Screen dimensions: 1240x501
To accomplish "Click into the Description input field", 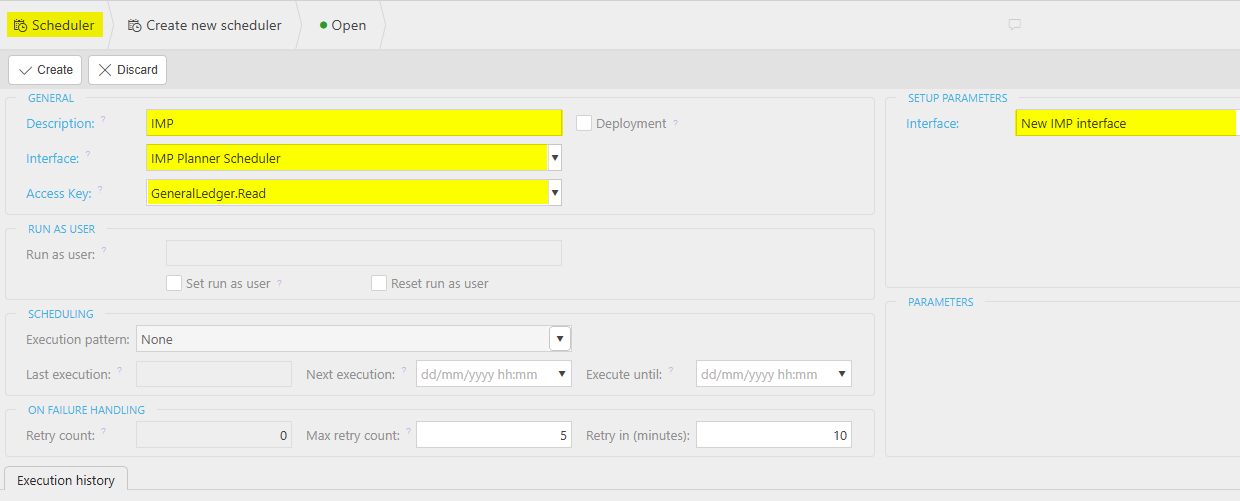I will [x=354, y=123].
